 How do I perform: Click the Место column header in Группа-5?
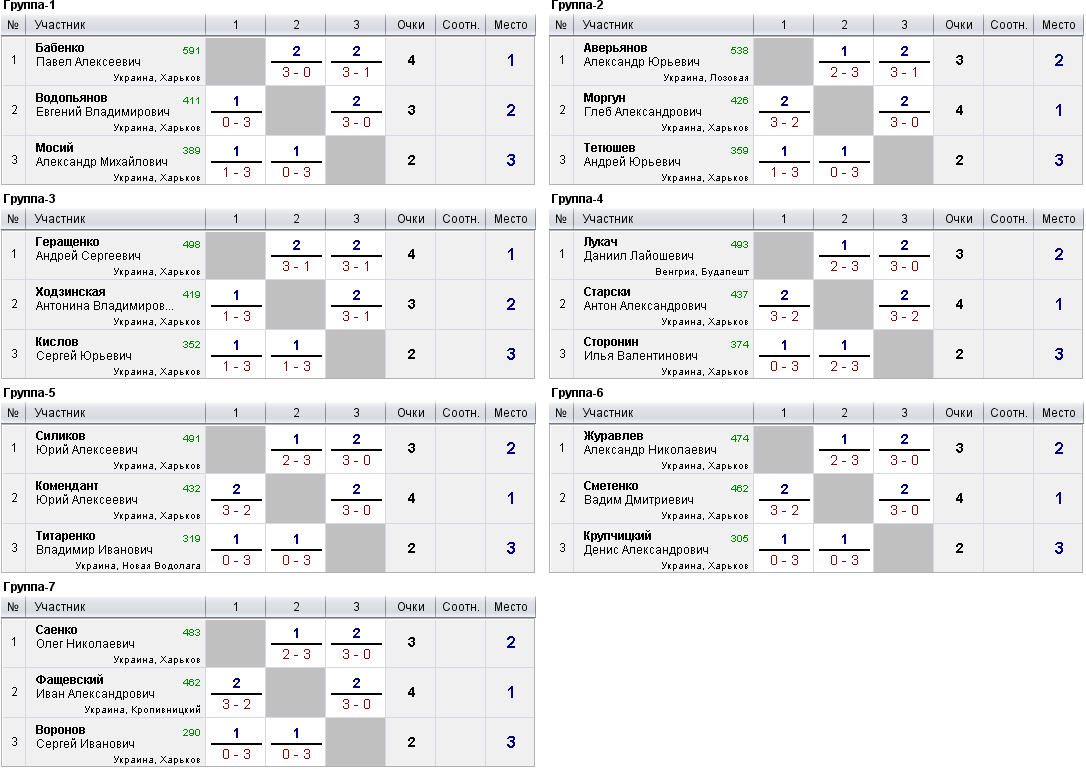511,412
